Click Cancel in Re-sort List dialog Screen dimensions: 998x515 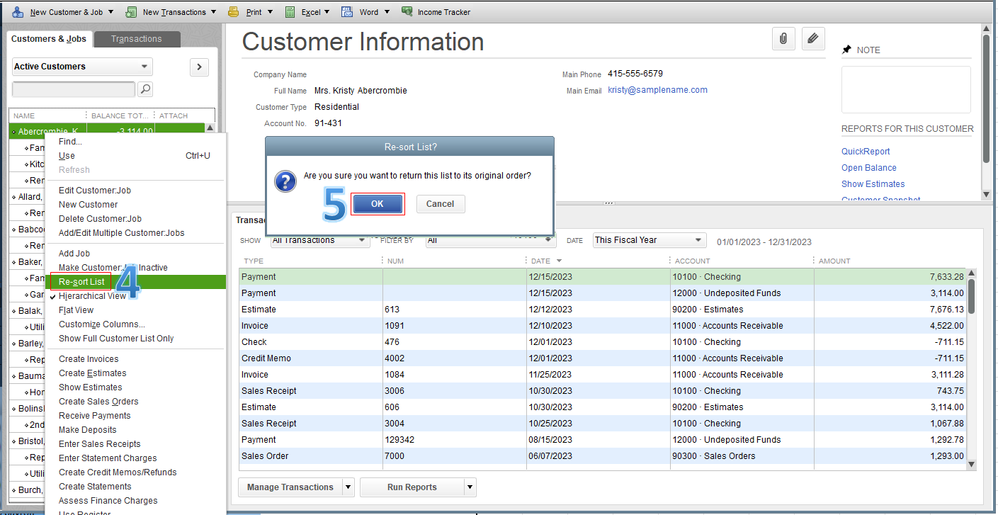tap(440, 203)
